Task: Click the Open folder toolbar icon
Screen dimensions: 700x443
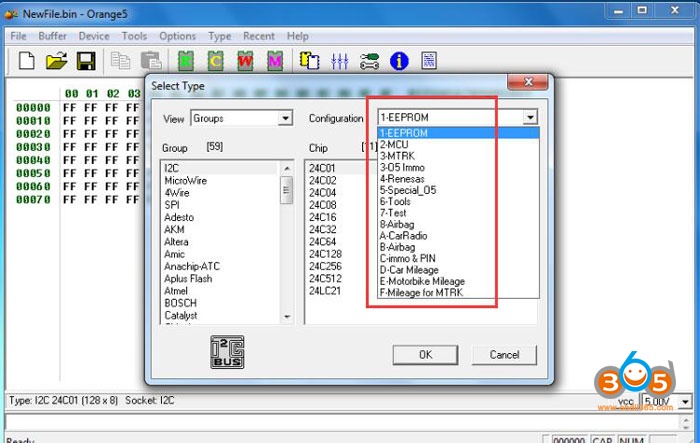Action: (56, 61)
